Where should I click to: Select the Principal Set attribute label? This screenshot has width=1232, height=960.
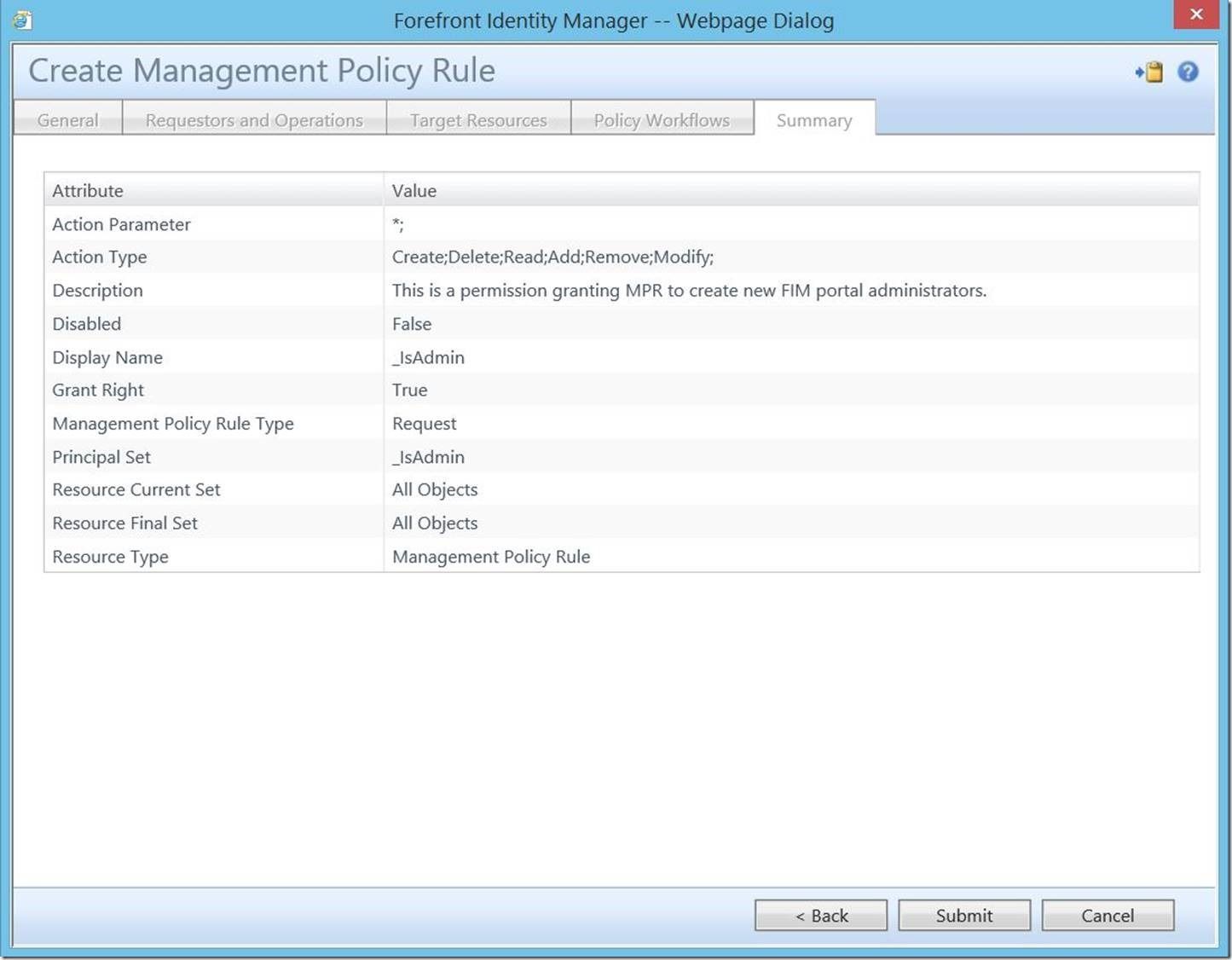(x=101, y=457)
